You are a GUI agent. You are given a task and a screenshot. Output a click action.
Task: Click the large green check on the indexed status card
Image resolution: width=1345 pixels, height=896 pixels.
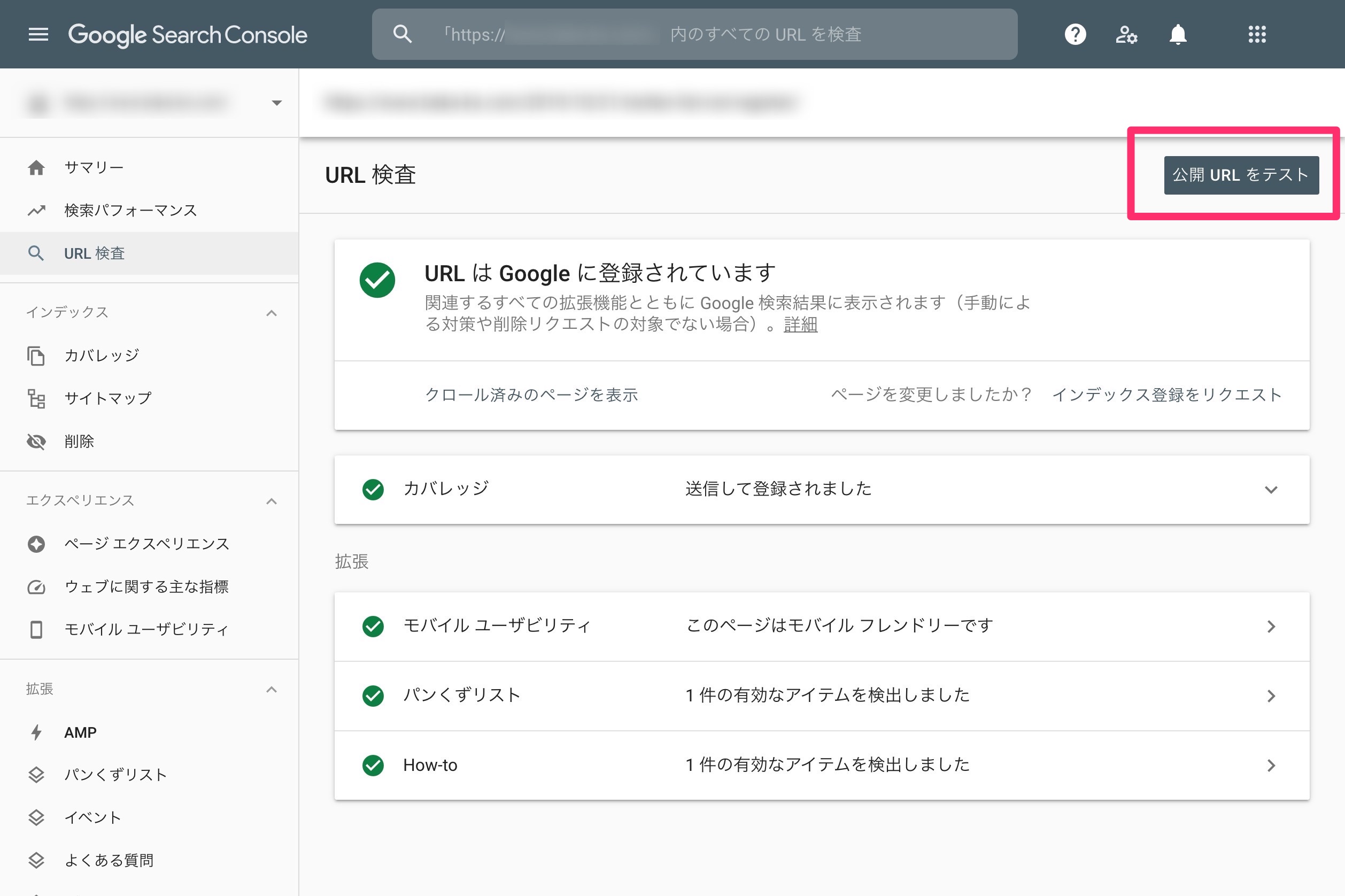(377, 280)
